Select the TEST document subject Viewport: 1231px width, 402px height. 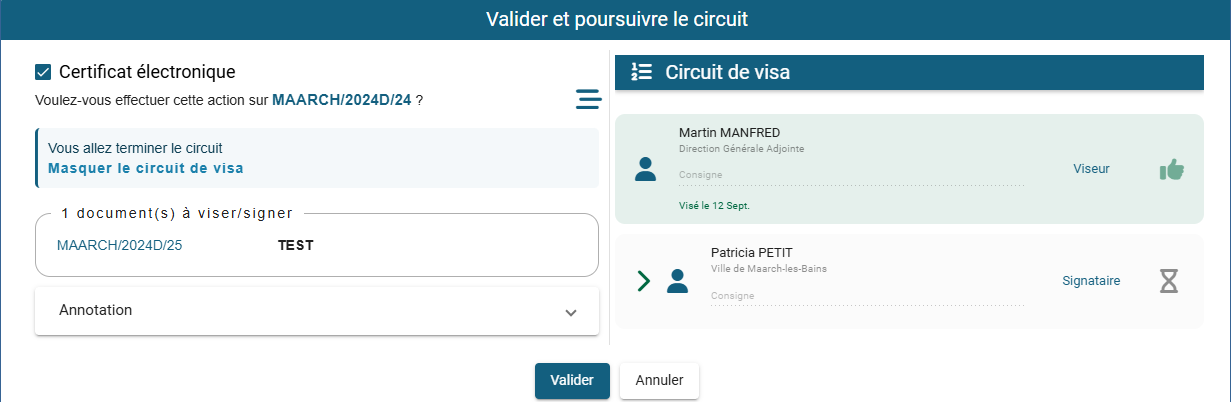[295, 245]
